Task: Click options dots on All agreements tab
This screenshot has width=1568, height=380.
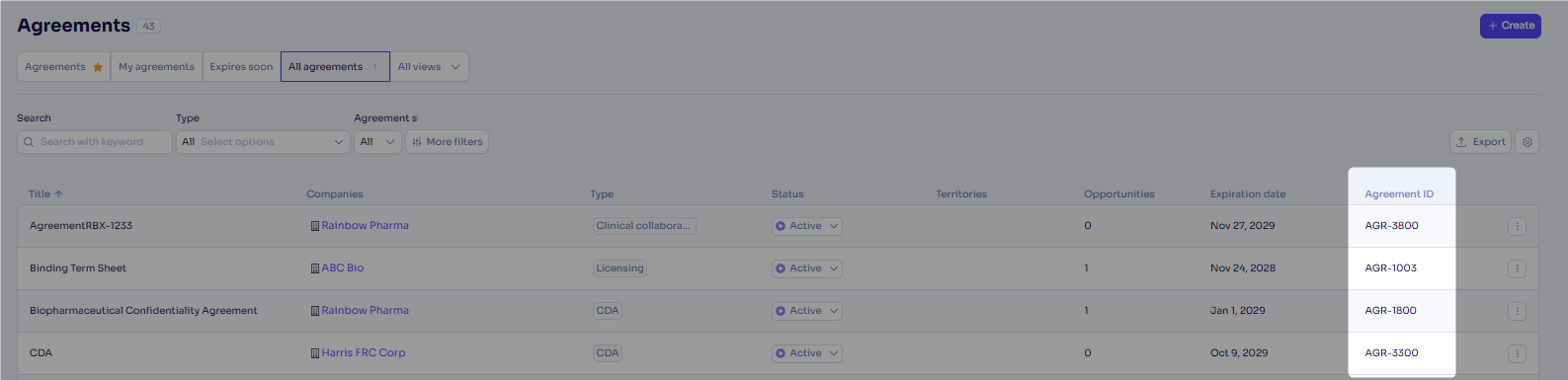Action: (x=374, y=67)
